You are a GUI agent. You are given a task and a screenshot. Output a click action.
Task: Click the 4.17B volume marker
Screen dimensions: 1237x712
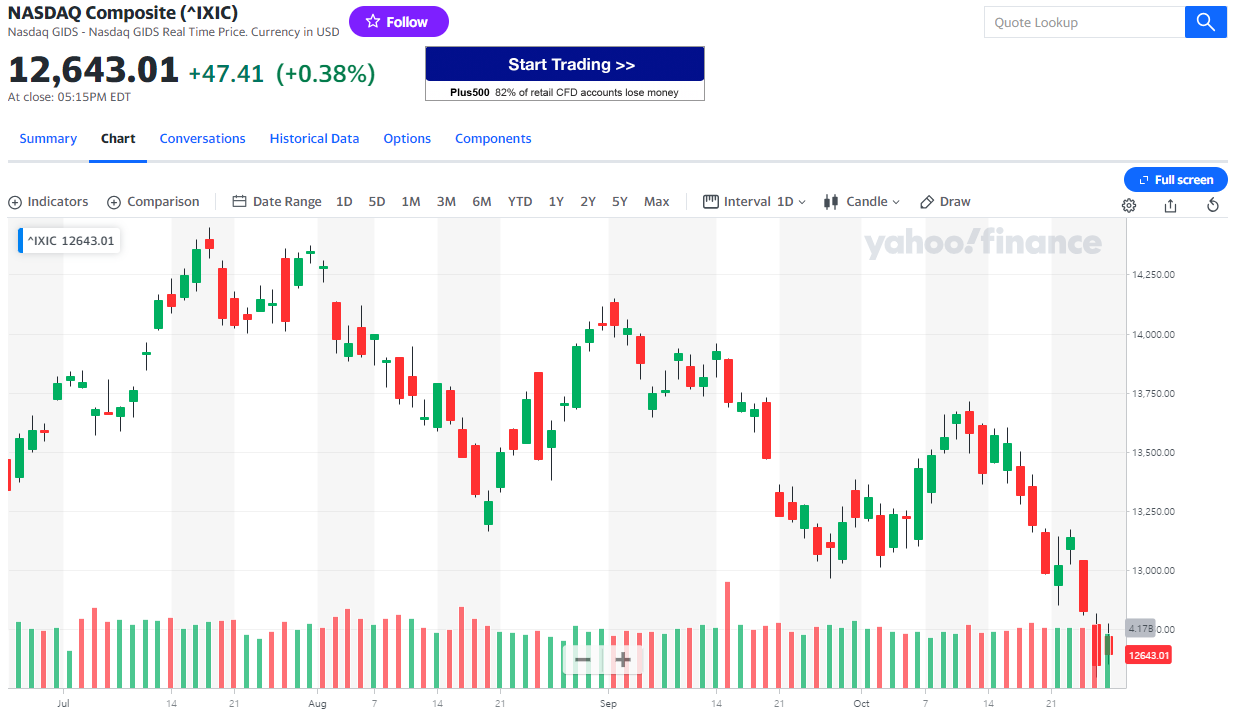pyautogui.click(x=1140, y=629)
